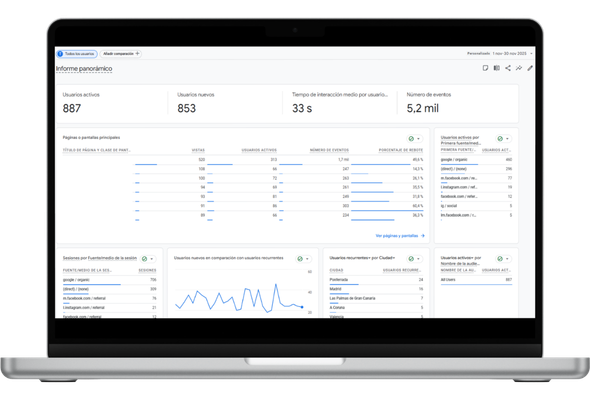590x400 pixels.
Task: Customize report using the pencil icon
Action: [x=530, y=68]
